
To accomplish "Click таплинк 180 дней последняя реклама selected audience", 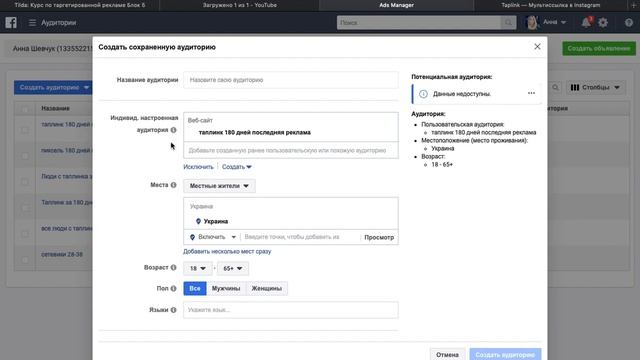I will point(255,132).
